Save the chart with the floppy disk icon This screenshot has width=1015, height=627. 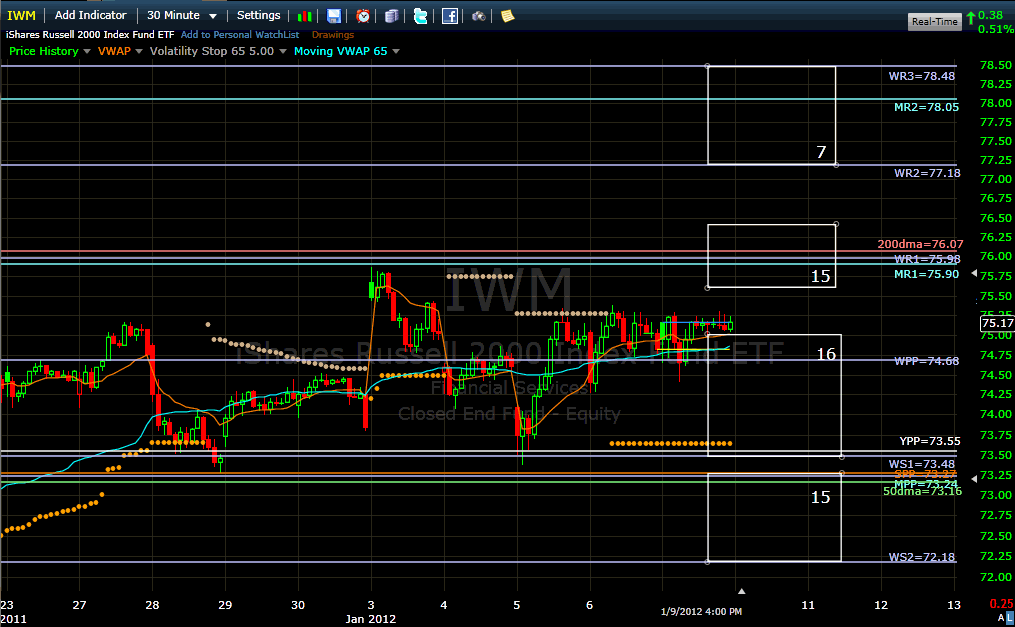tap(333, 16)
